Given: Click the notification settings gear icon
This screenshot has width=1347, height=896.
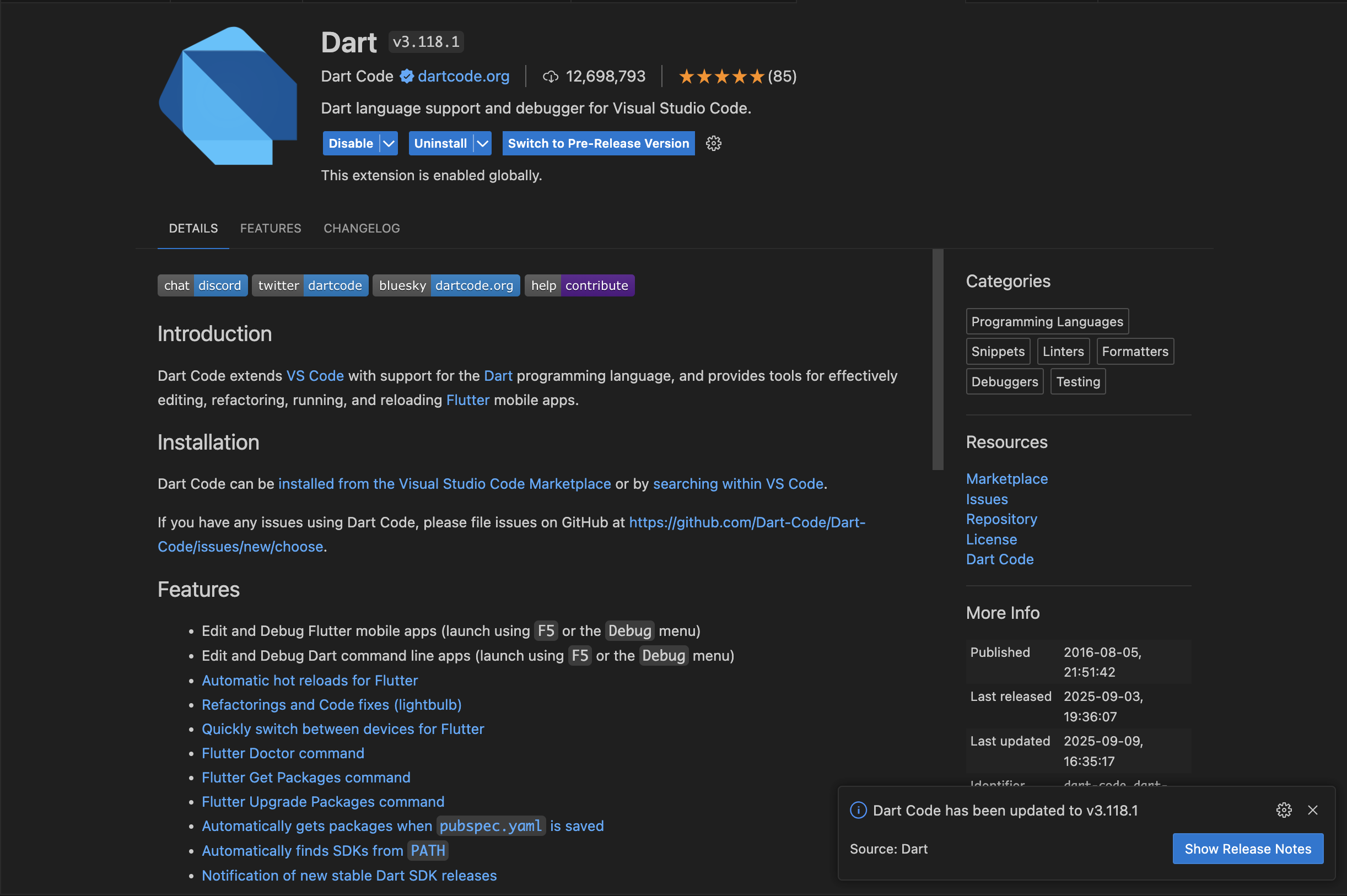Looking at the screenshot, I should [x=1284, y=809].
